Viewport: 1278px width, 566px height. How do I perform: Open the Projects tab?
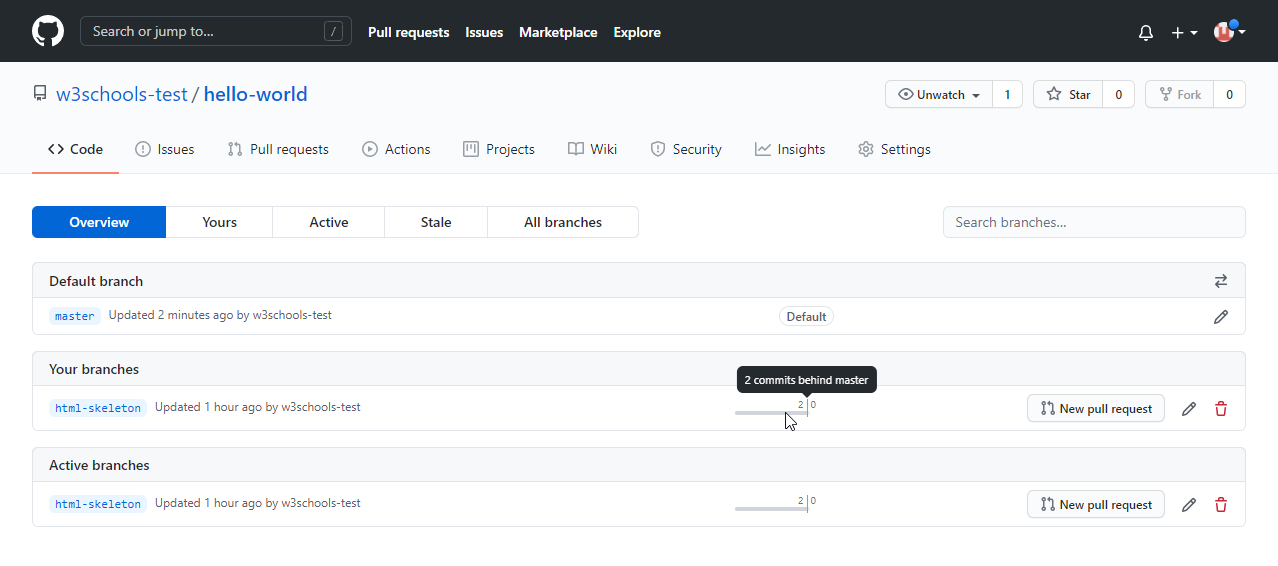point(499,149)
